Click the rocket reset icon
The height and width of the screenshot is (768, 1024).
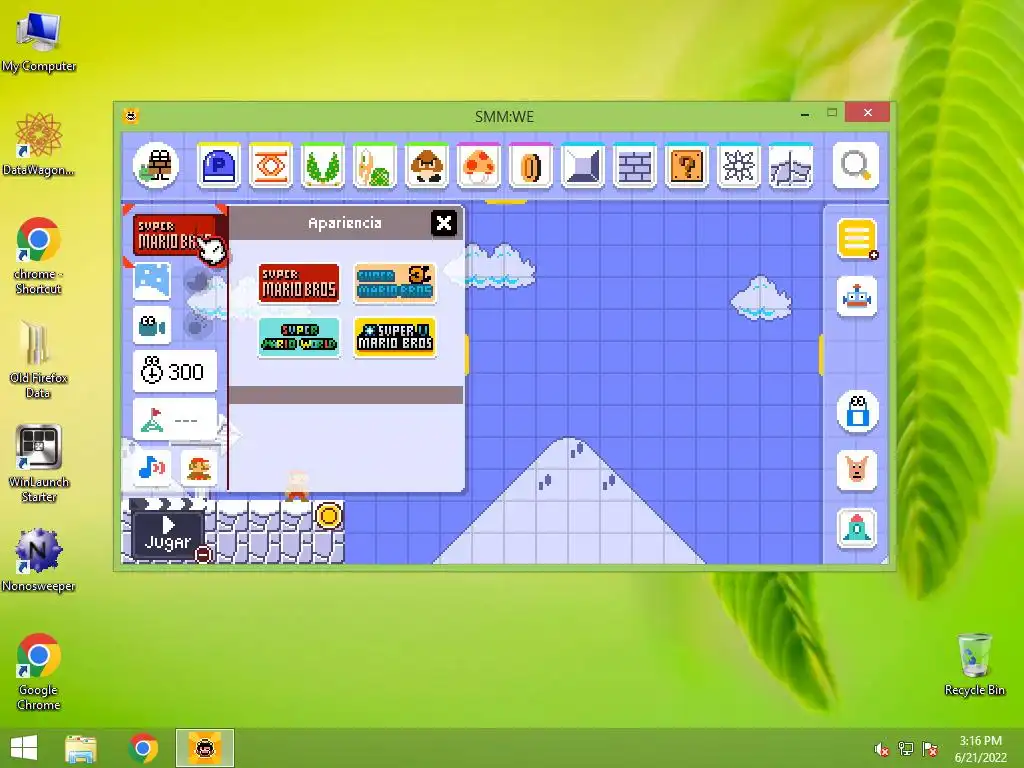(x=857, y=528)
